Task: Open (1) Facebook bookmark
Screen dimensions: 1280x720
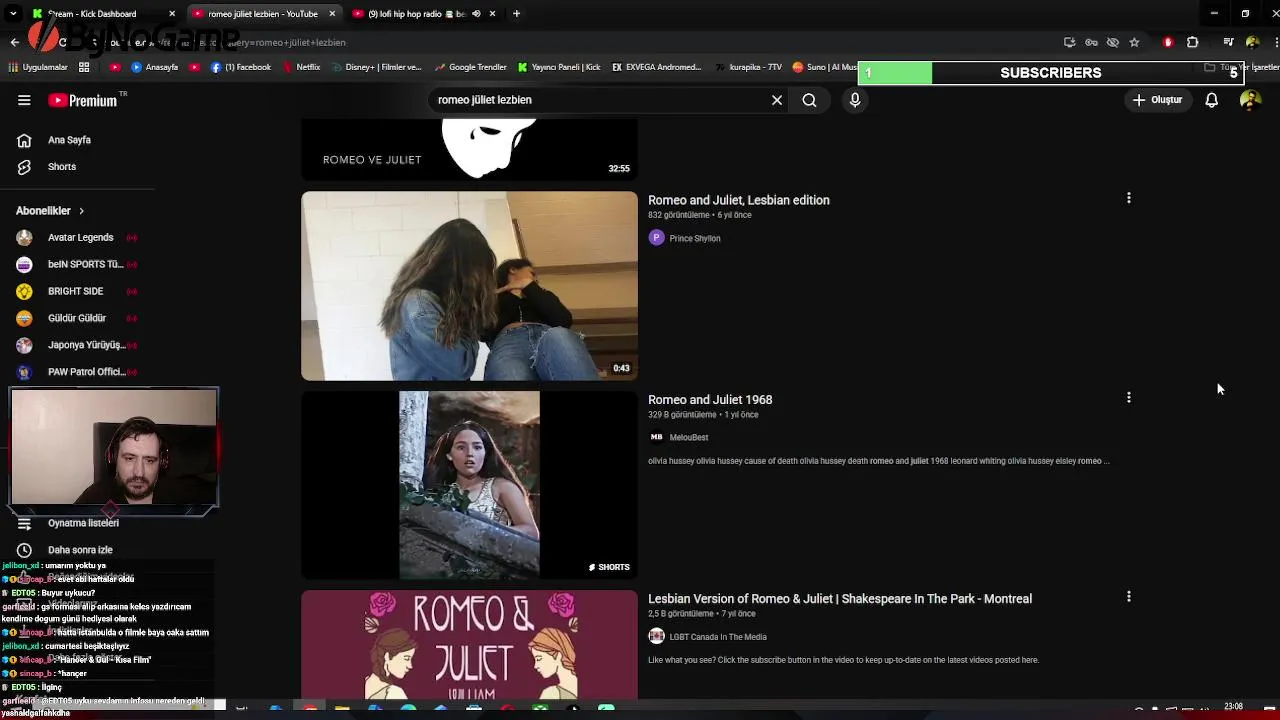Action: (x=241, y=67)
